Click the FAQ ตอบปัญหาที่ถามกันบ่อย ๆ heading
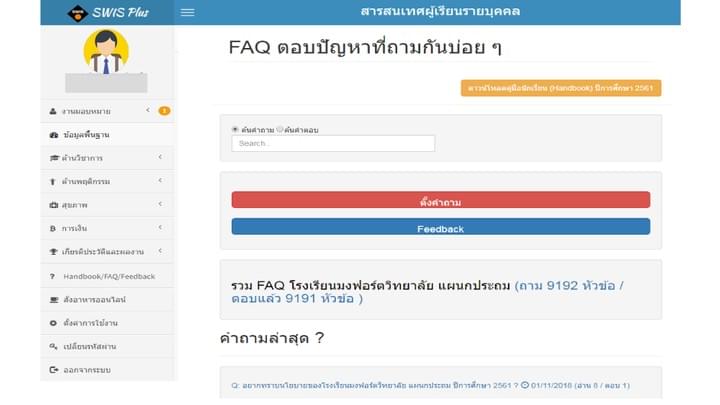Image resolution: width=720 pixels, height=405 pixels. click(365, 48)
